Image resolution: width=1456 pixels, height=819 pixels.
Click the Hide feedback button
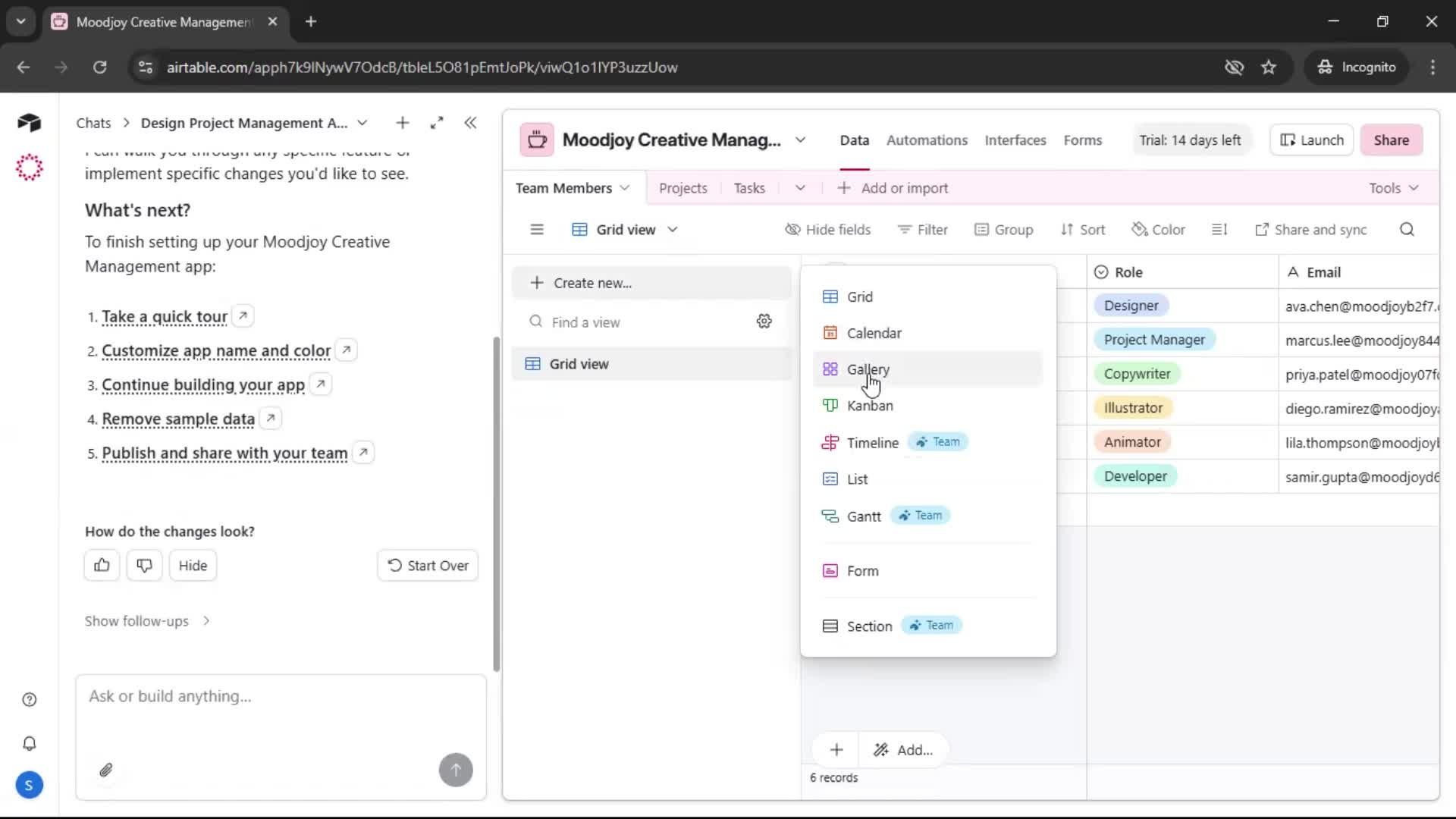193,565
